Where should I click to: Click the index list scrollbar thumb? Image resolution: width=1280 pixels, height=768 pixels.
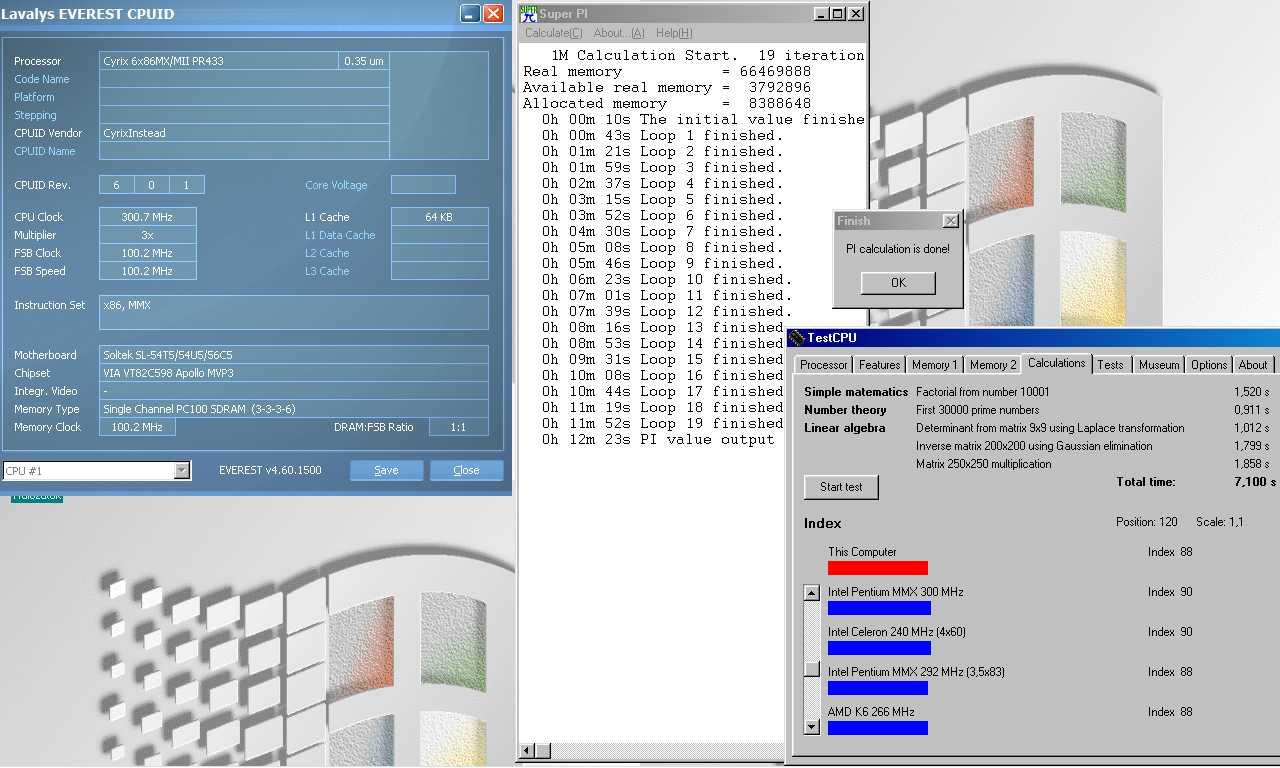pyautogui.click(x=812, y=669)
